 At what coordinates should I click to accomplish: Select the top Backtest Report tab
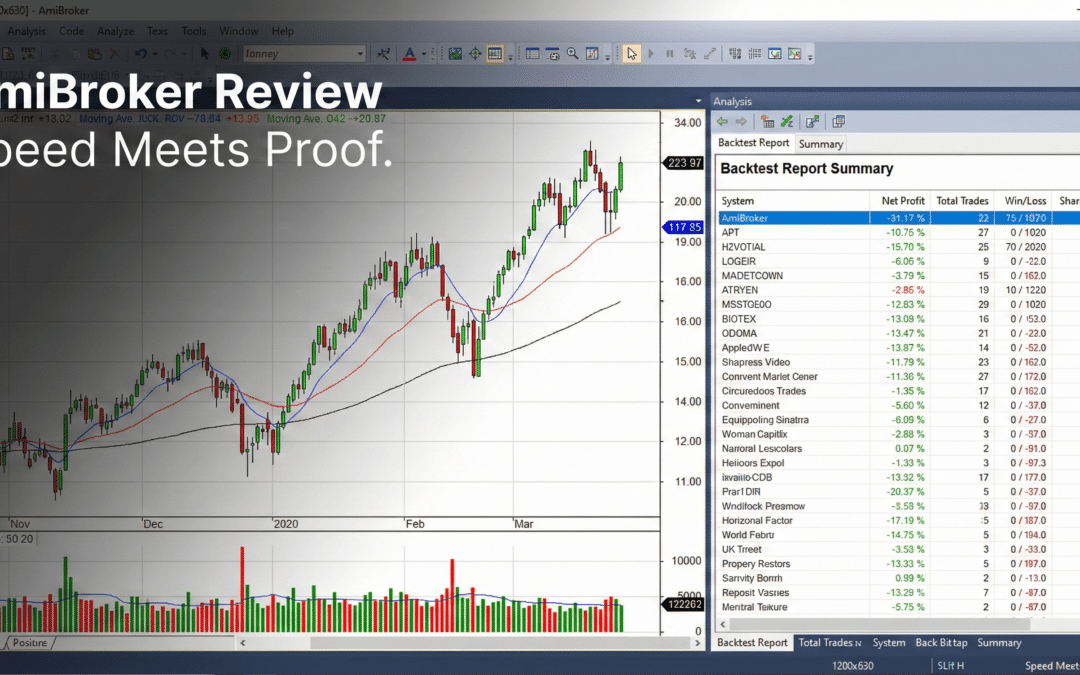[754, 143]
